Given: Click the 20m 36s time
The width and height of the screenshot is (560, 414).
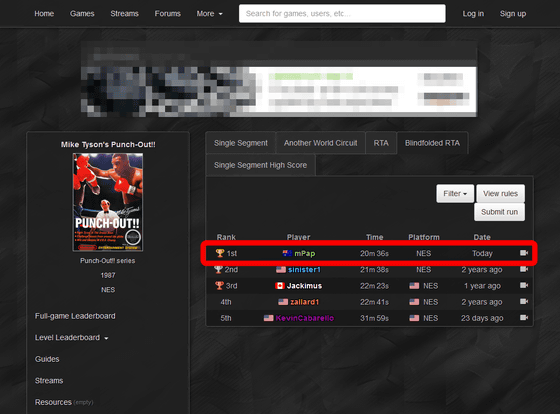Looking at the screenshot, I should tap(374, 253).
